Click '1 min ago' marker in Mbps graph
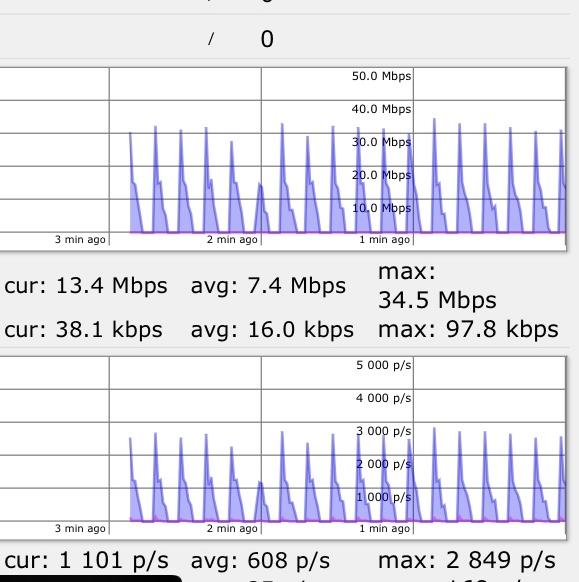 click(x=385, y=239)
